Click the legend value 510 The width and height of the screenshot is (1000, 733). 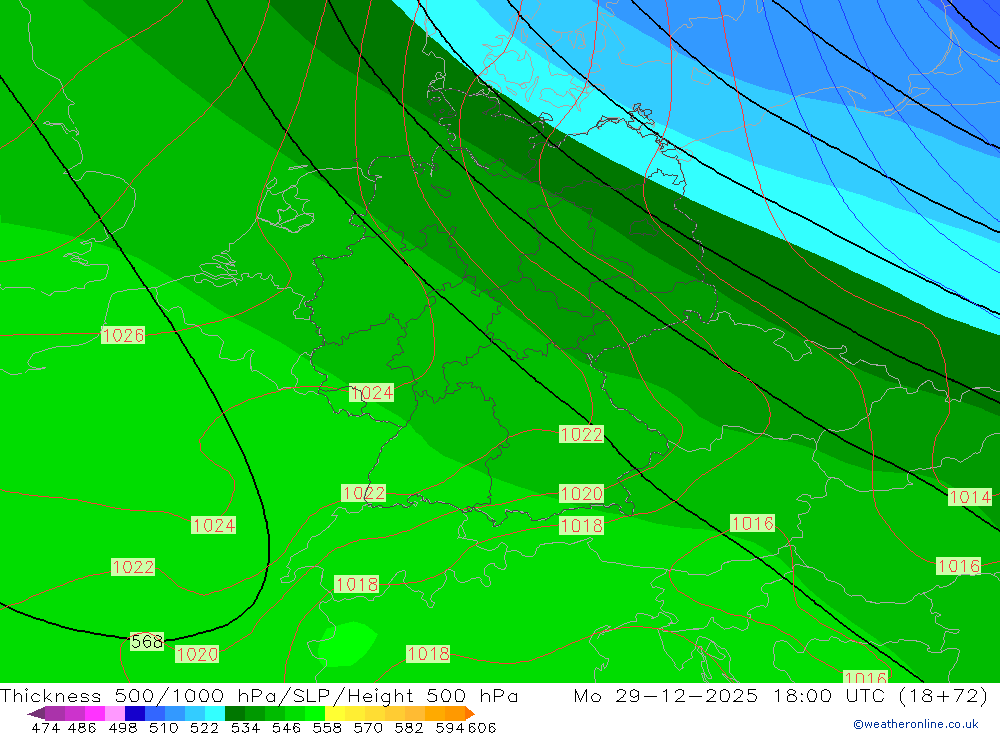163,727
